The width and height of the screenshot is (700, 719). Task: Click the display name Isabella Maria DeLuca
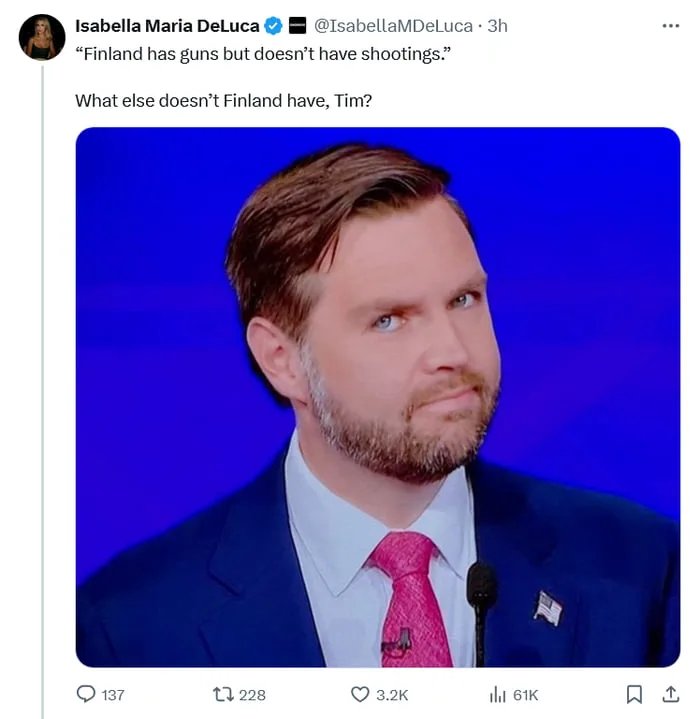click(167, 26)
